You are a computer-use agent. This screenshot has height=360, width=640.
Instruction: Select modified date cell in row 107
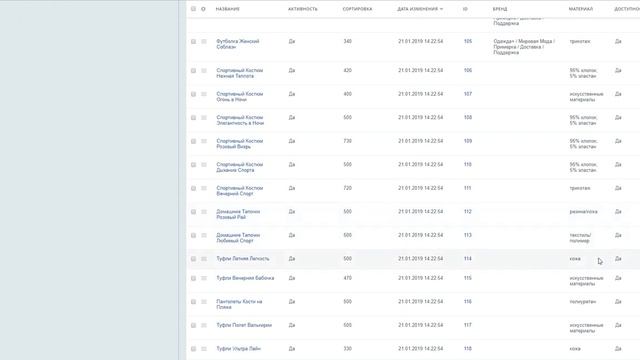pyautogui.click(x=421, y=94)
